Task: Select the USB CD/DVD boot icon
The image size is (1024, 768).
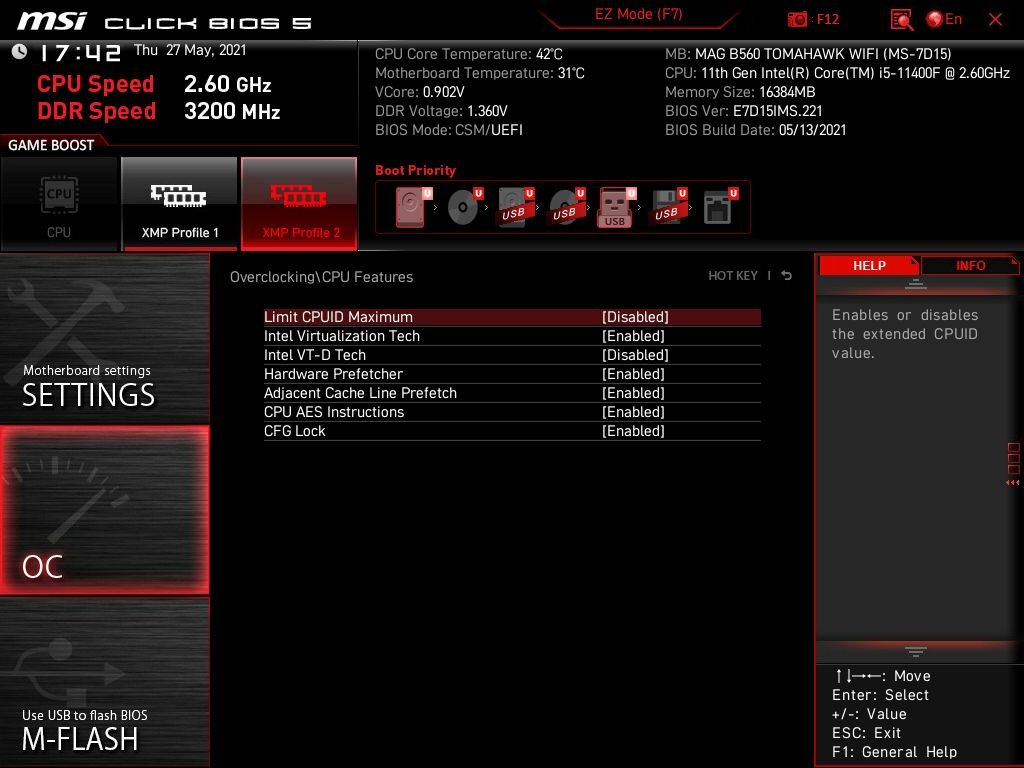Action: (x=566, y=207)
